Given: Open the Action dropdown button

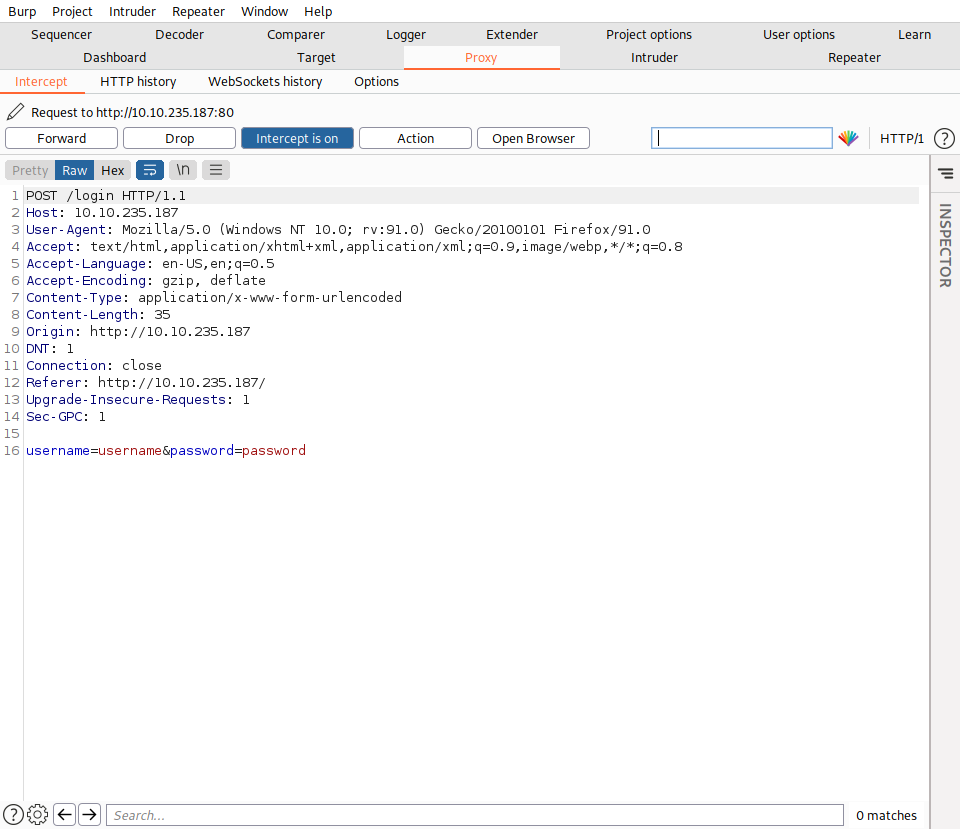Looking at the screenshot, I should click(415, 138).
